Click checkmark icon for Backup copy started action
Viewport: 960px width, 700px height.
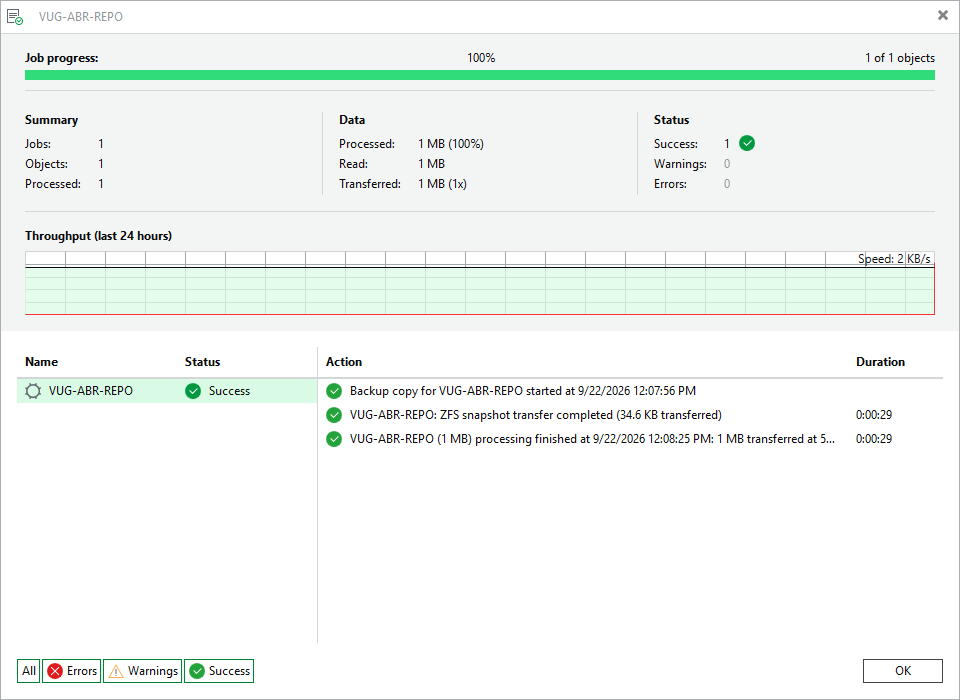point(334,391)
